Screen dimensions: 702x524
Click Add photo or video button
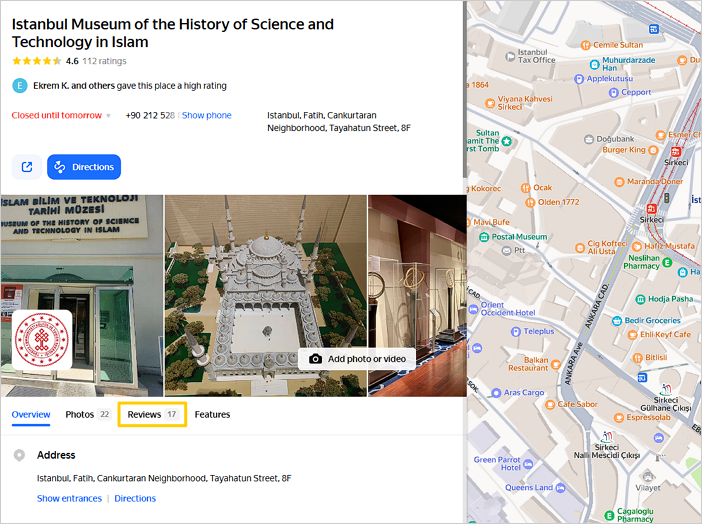coord(357,359)
